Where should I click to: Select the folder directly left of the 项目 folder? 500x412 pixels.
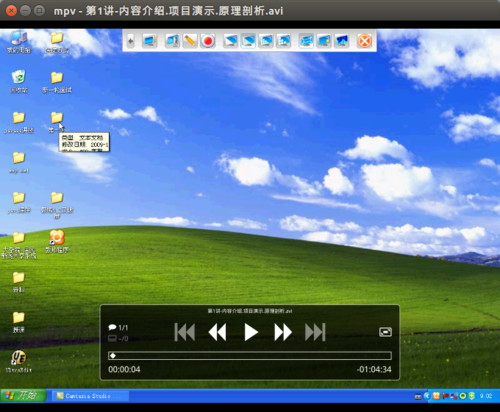click(x=19, y=202)
